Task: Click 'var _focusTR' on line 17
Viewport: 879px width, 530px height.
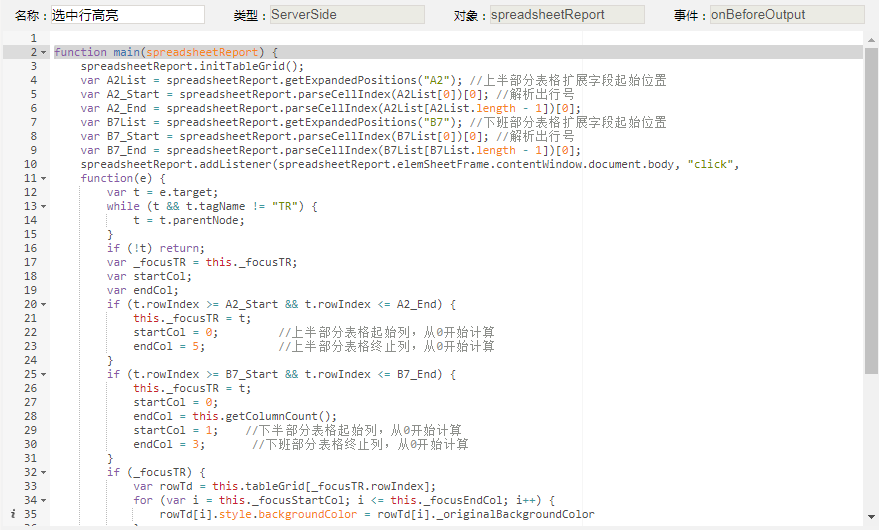Action: pyautogui.click(x=146, y=262)
